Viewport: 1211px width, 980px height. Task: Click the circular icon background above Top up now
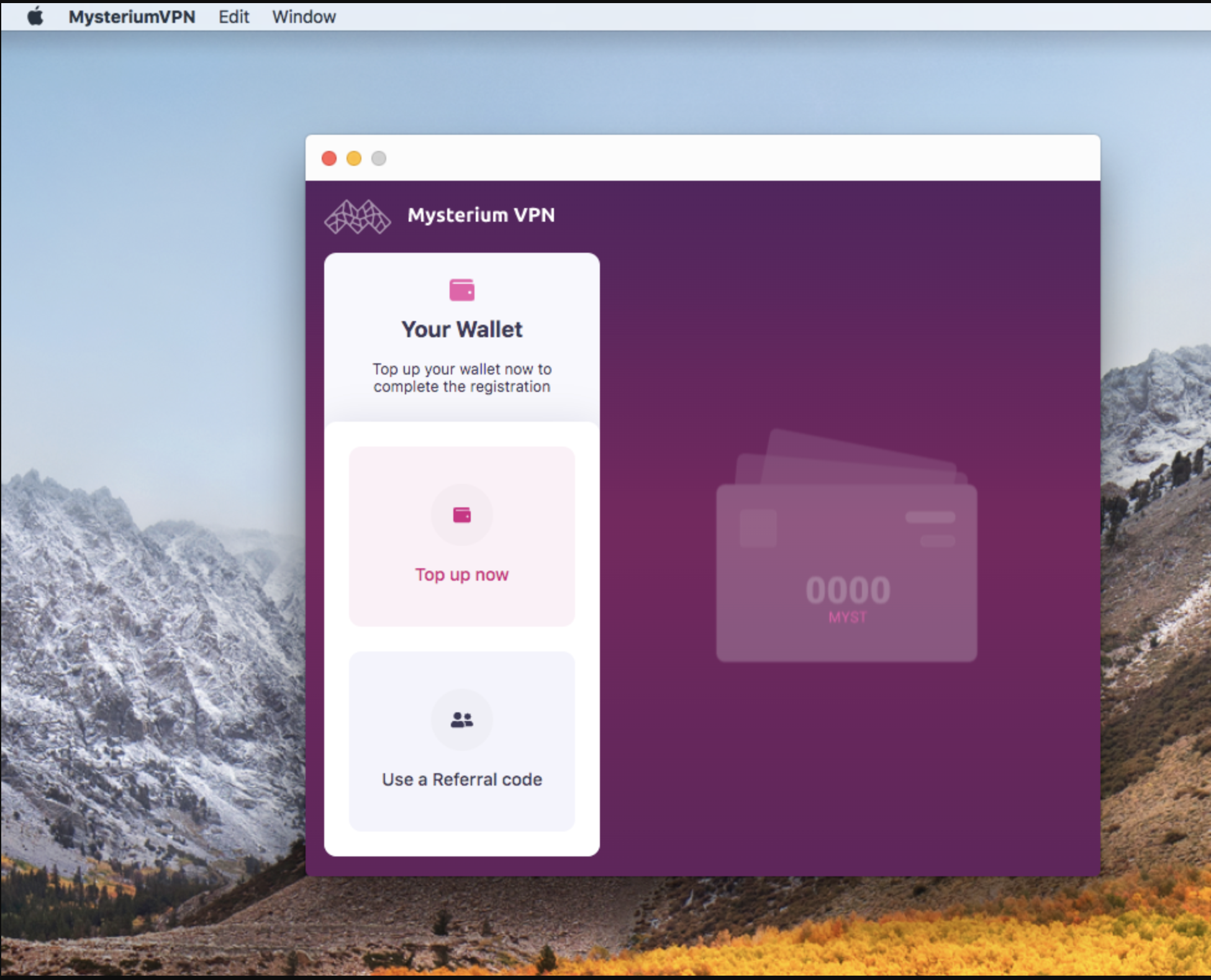(461, 514)
